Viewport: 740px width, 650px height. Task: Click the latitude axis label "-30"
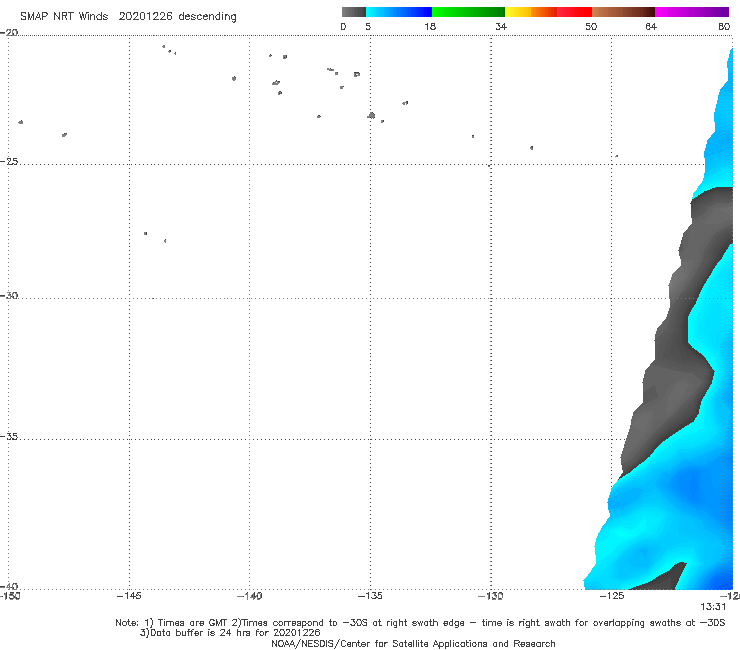[9, 295]
